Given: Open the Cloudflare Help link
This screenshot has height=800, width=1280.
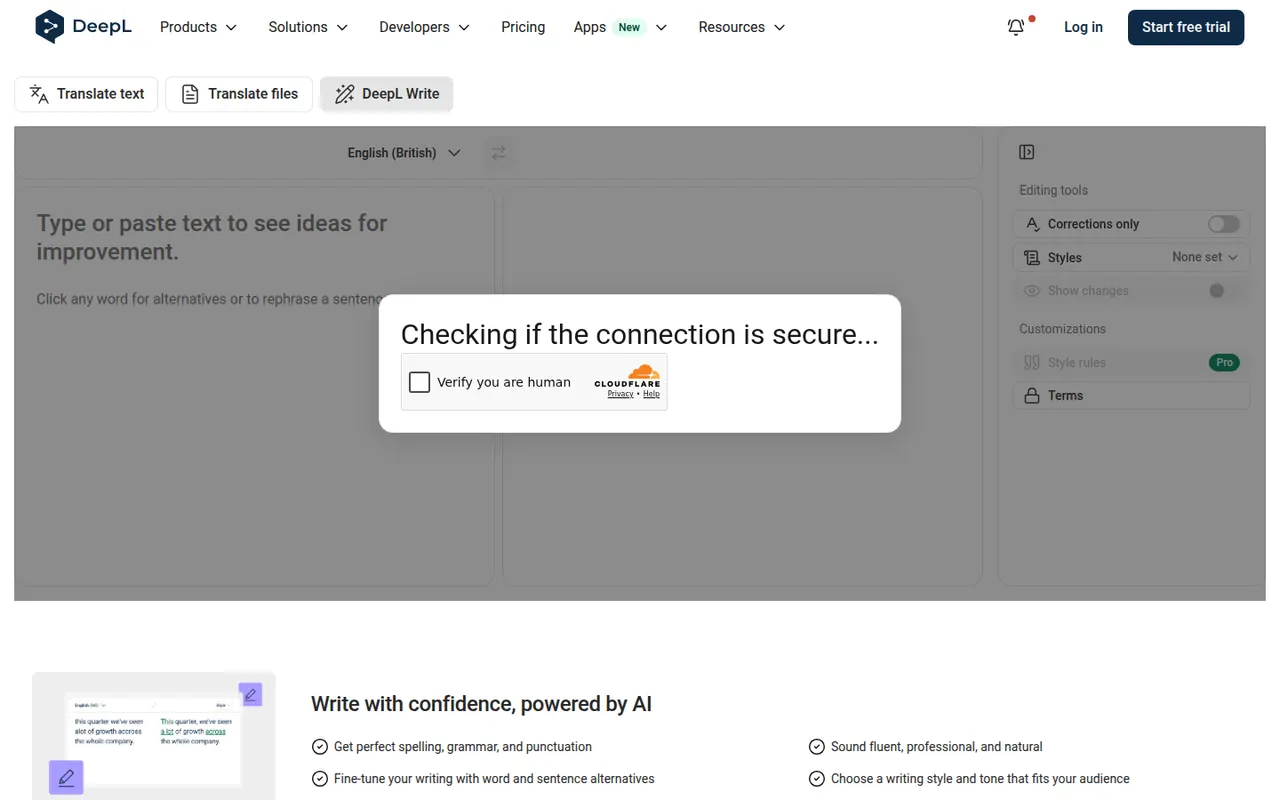Looking at the screenshot, I should click(651, 394).
